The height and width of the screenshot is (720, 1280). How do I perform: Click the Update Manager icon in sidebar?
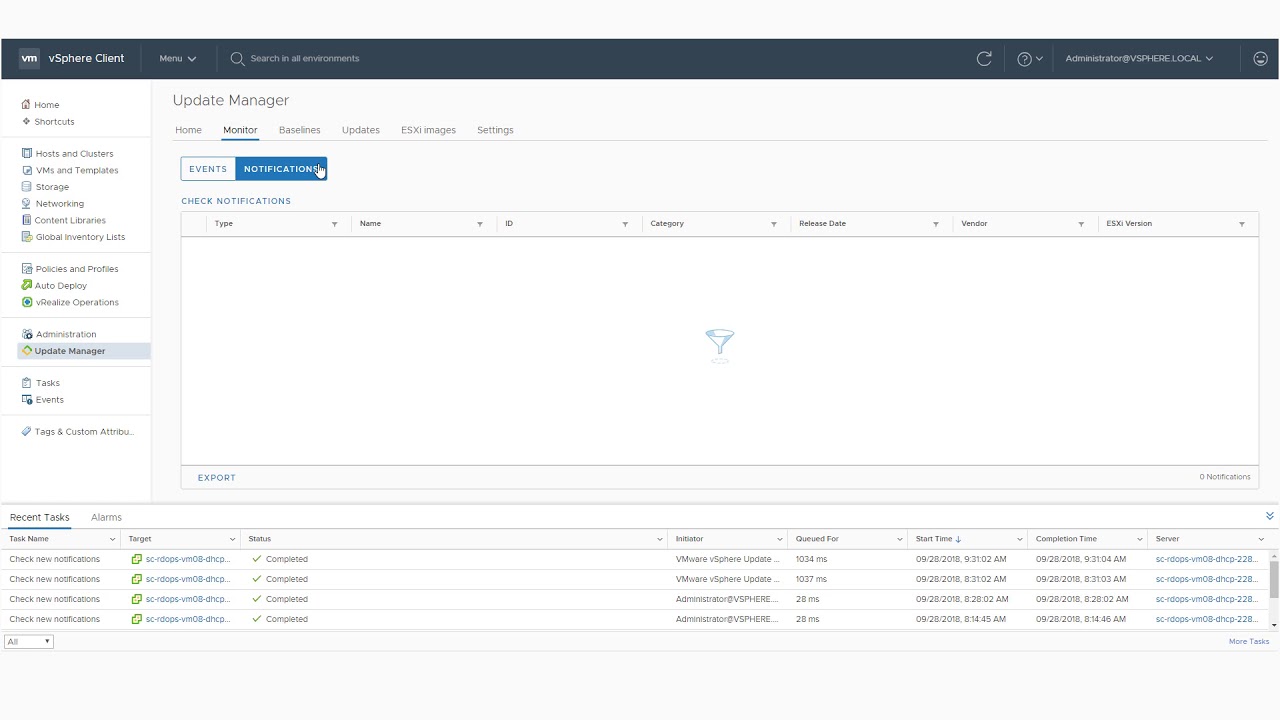[x=27, y=351]
